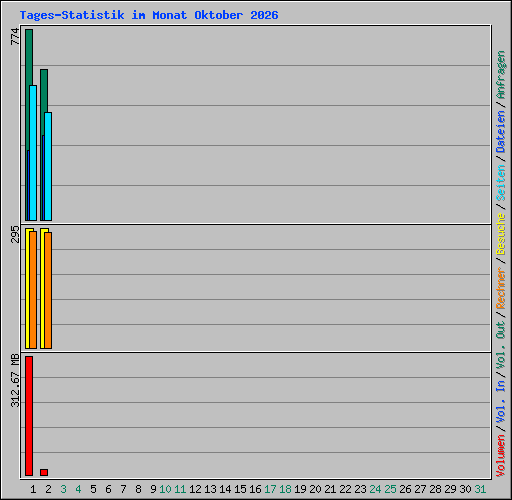Click the cyan Seiten bar for day 2
512x500 pixels.
pos(48,166)
